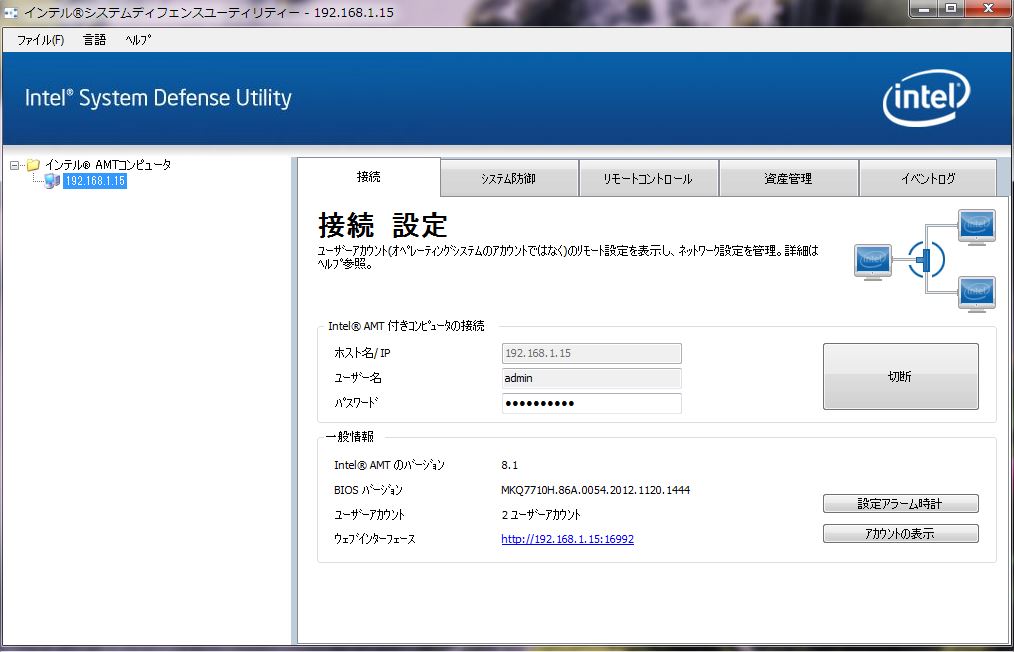
Task: Click the ユーザー名 field containing admin
Action: (591, 378)
